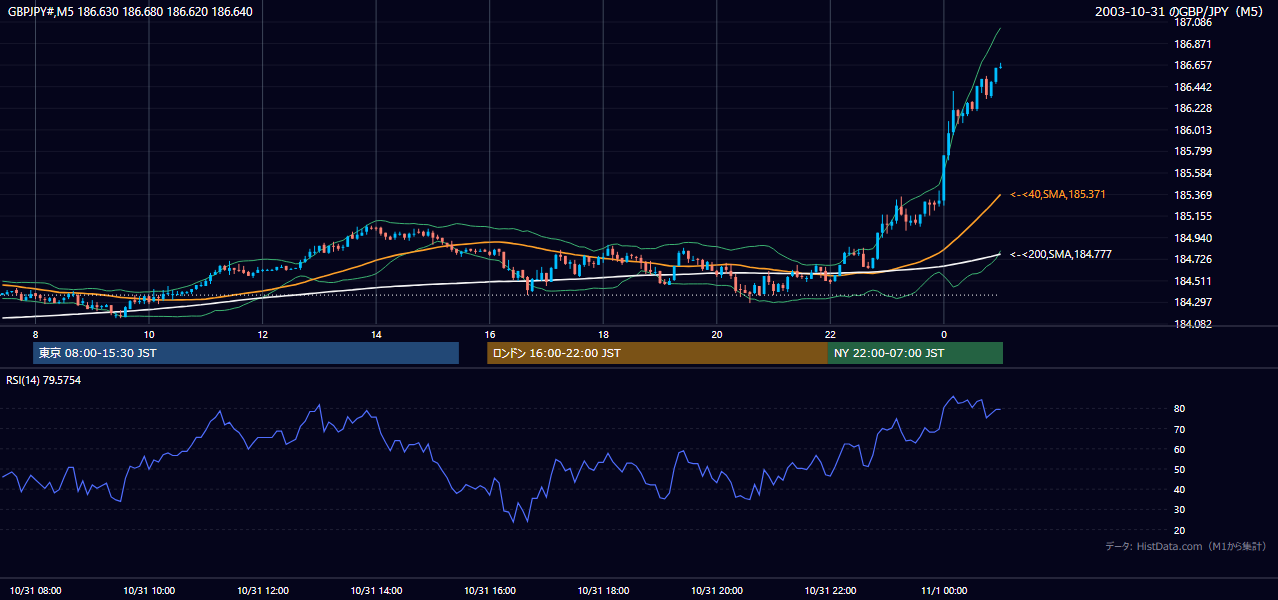This screenshot has width=1278, height=600.
Task: Click the RSI axis level 30
Action: pos(1180,510)
